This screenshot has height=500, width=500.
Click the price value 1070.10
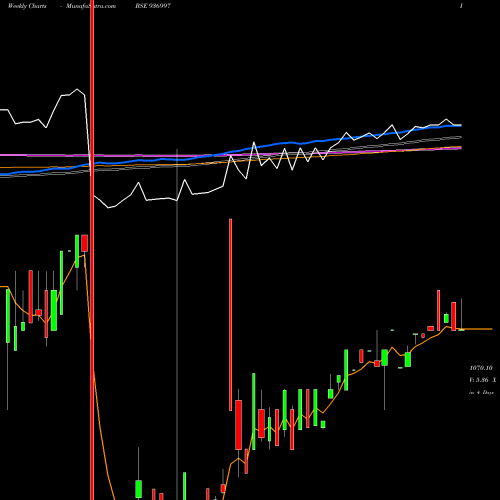point(481,368)
